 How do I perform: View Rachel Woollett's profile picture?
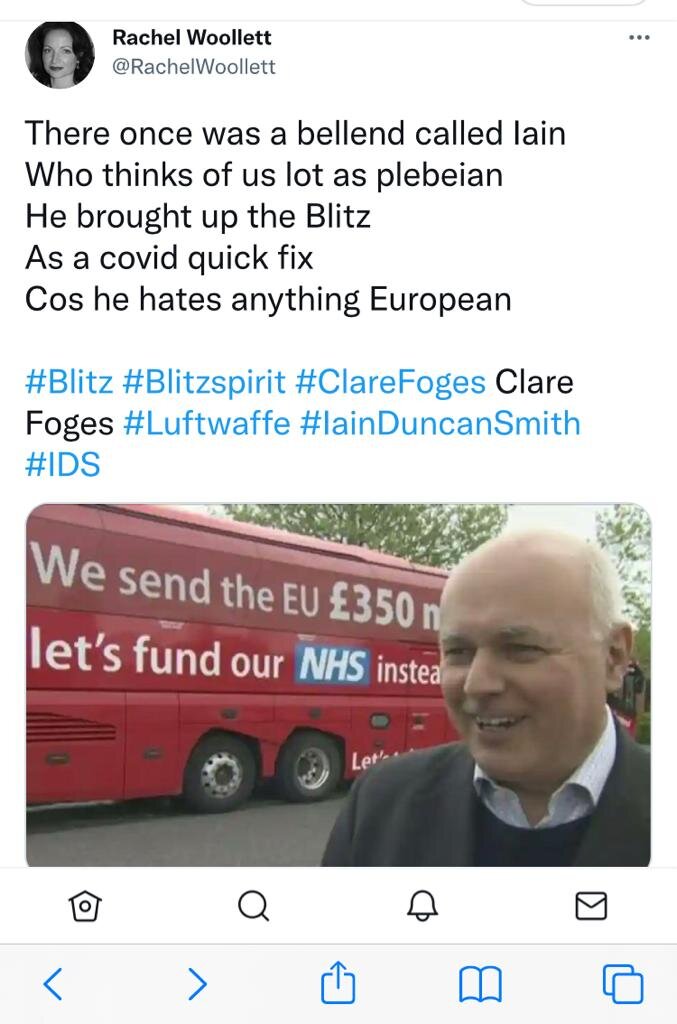tap(59, 55)
